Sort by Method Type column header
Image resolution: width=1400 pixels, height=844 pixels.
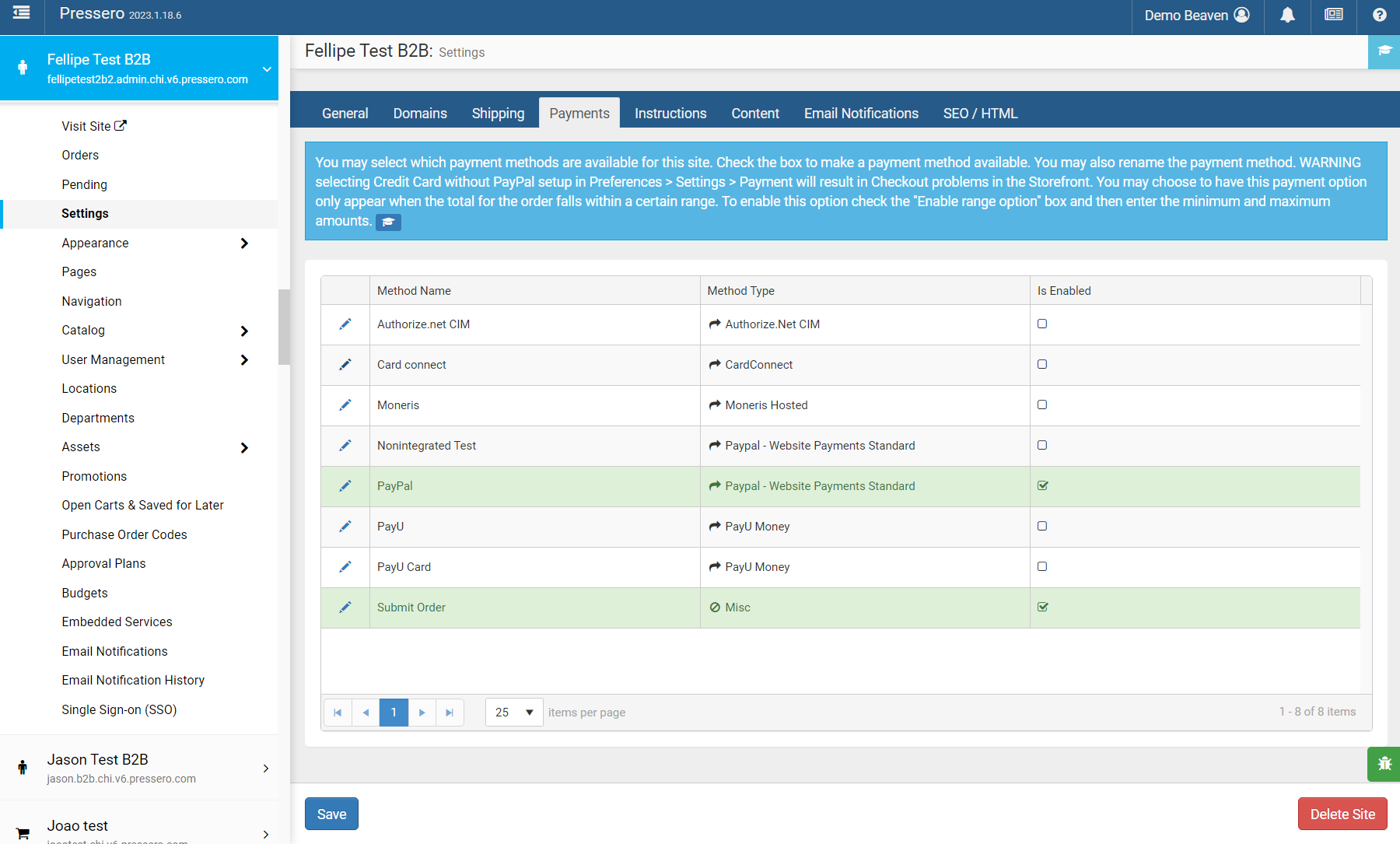(x=740, y=291)
